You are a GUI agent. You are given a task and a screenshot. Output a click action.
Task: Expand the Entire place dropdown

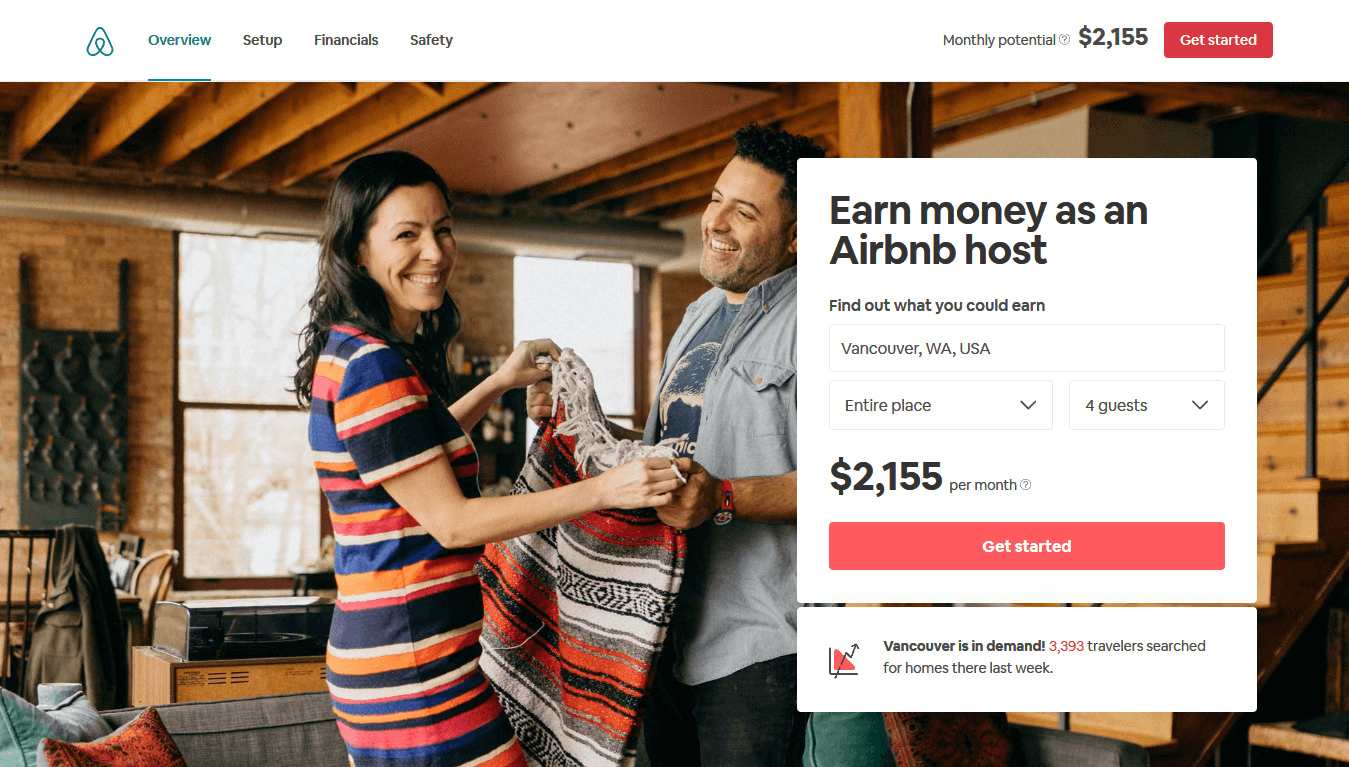(x=940, y=405)
